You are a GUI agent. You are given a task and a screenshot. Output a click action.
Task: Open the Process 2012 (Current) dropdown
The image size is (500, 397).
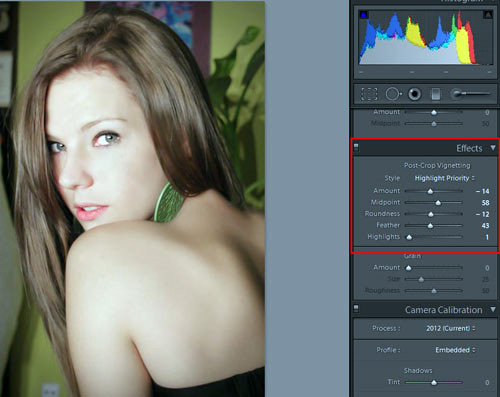click(451, 328)
